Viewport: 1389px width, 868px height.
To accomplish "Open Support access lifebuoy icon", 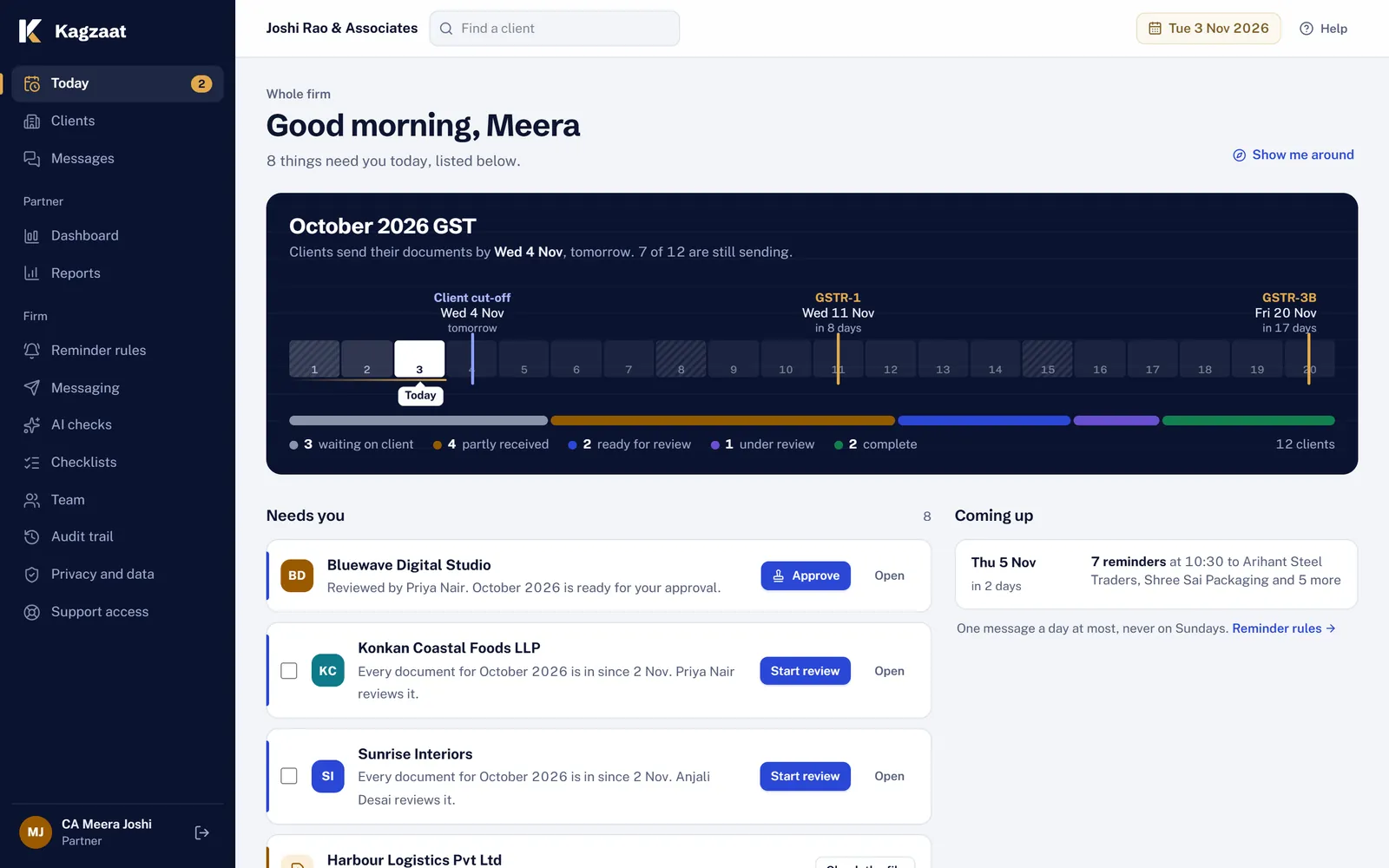I will tap(32, 611).
